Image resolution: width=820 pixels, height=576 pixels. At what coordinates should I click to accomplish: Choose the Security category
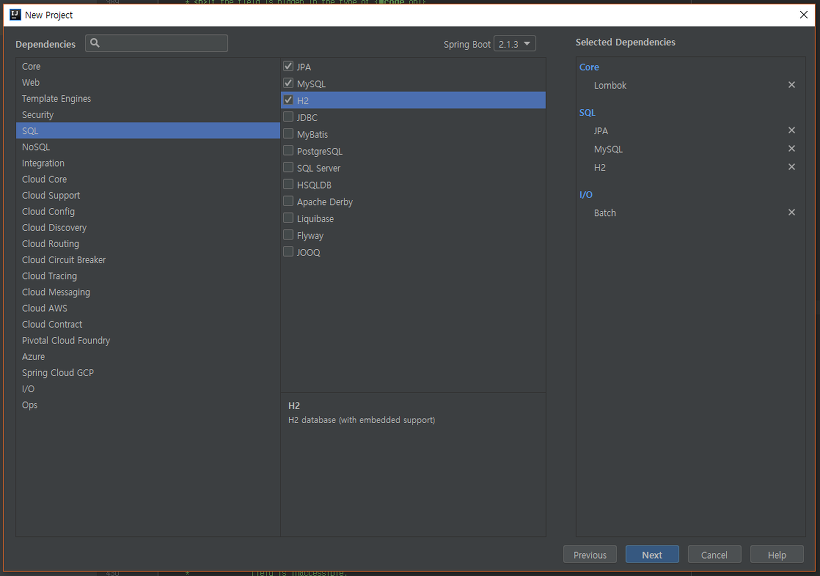coord(148,115)
